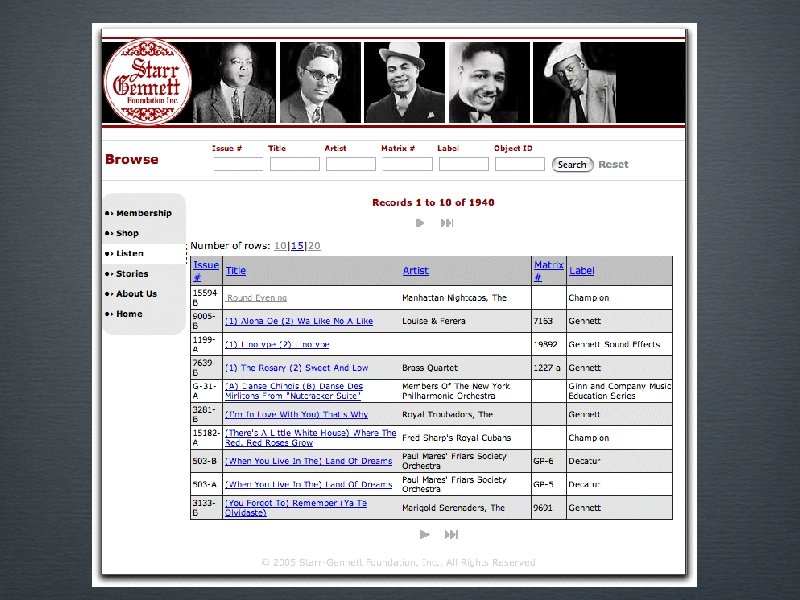Focus the Artist search field
This screenshot has width=800, height=600.
point(351,164)
